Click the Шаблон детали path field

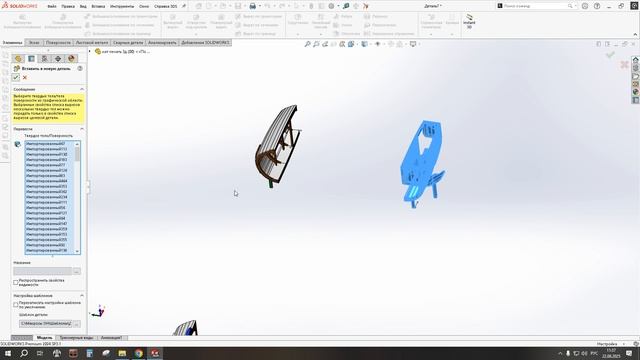pyautogui.click(x=45, y=323)
